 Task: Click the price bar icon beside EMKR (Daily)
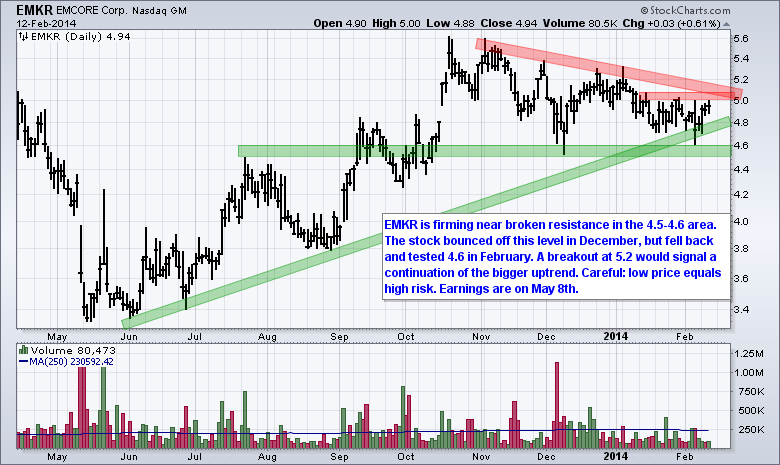click(23, 36)
